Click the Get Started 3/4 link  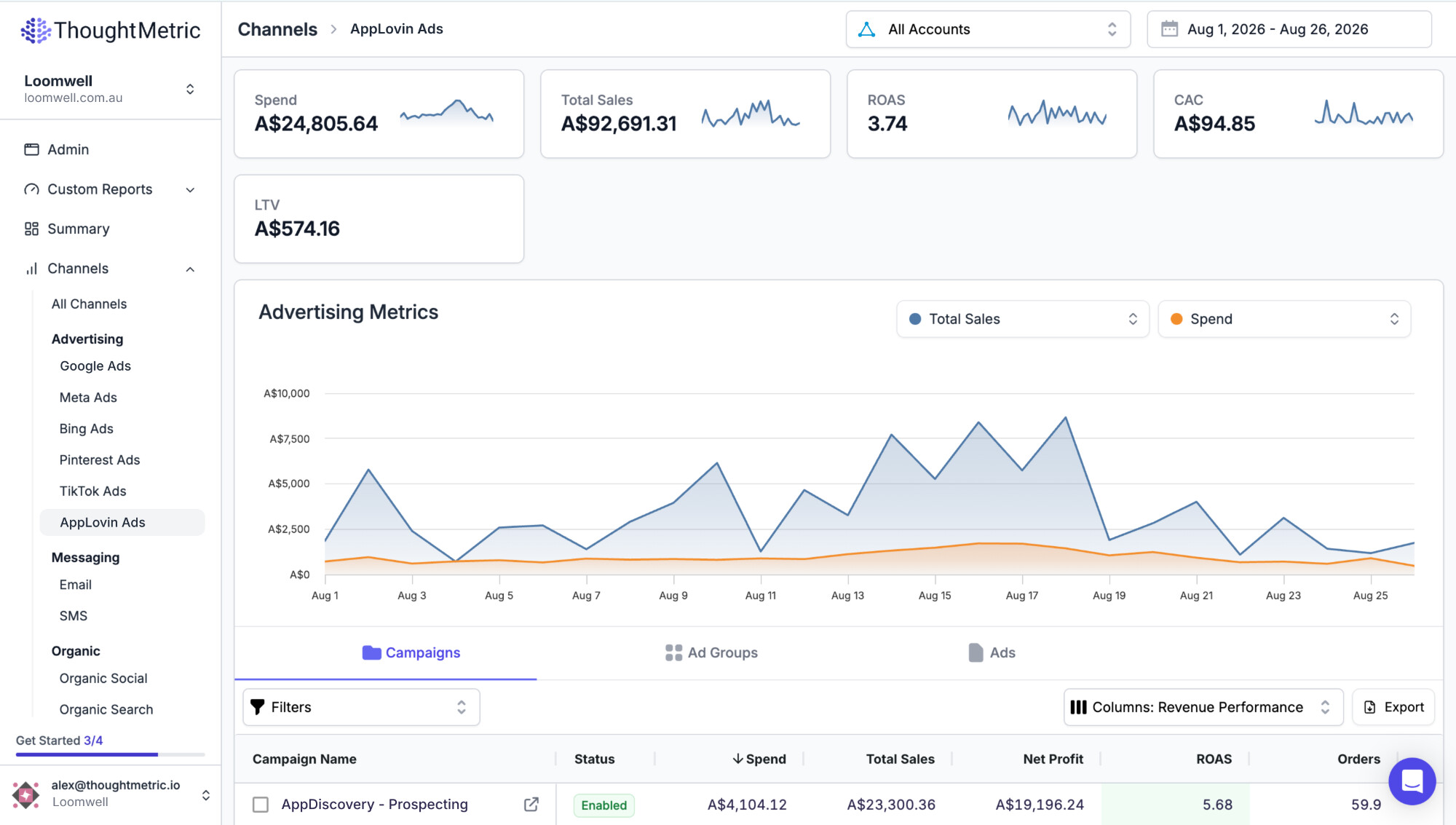tap(60, 741)
